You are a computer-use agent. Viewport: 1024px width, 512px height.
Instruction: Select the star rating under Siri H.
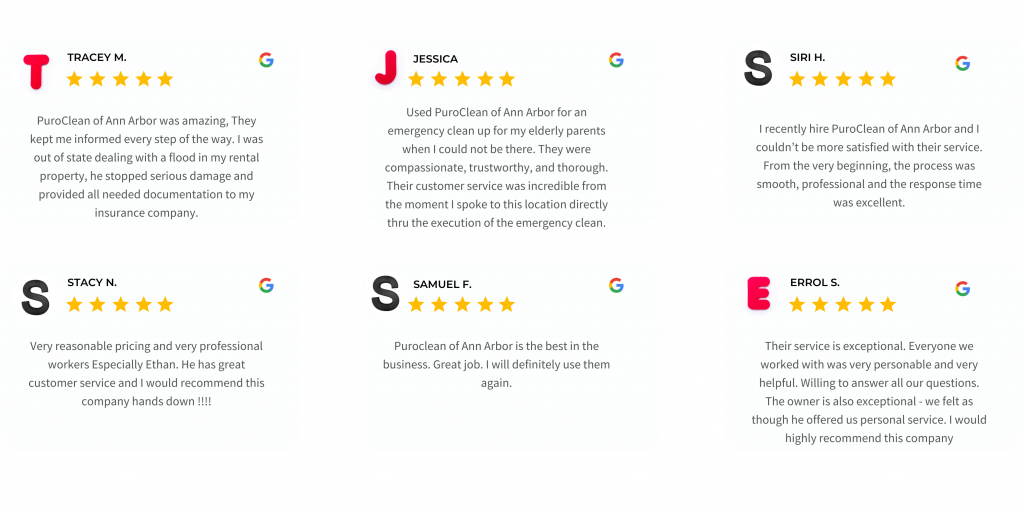pos(842,79)
